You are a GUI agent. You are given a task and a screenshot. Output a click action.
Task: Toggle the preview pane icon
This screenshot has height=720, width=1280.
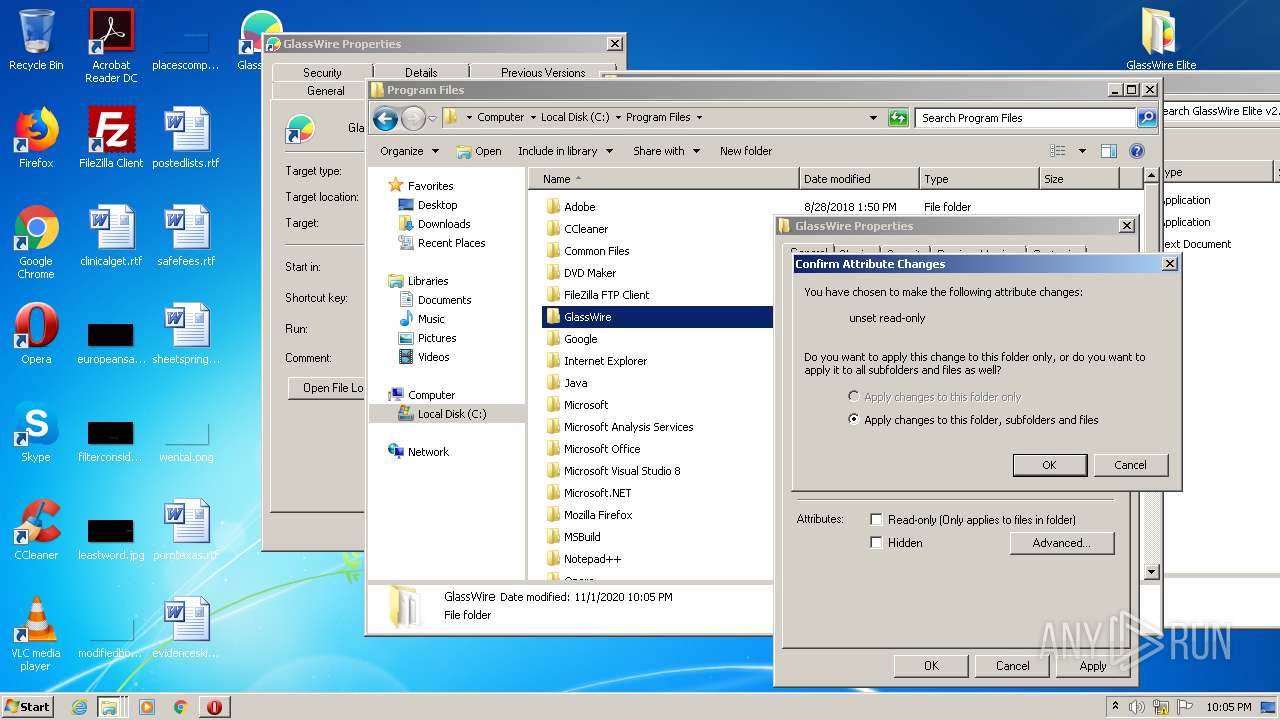[x=1108, y=151]
